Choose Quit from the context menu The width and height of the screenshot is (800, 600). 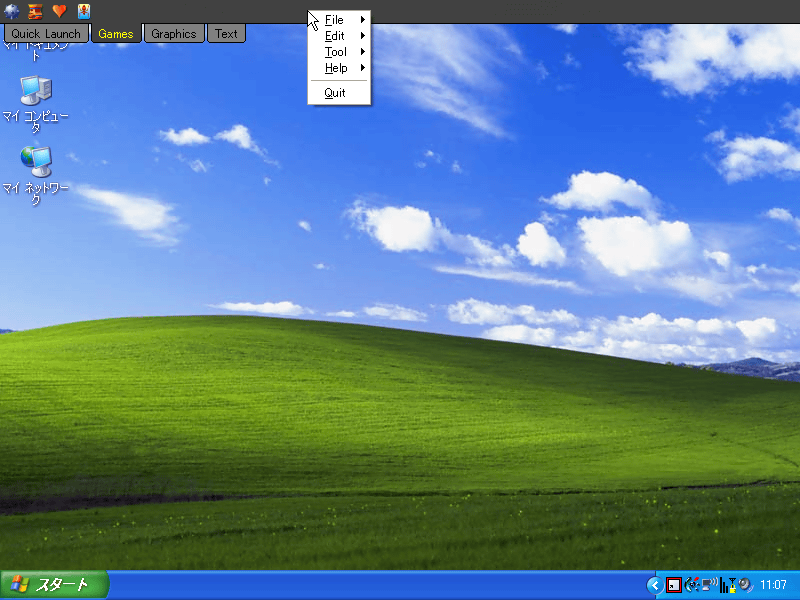point(339,93)
